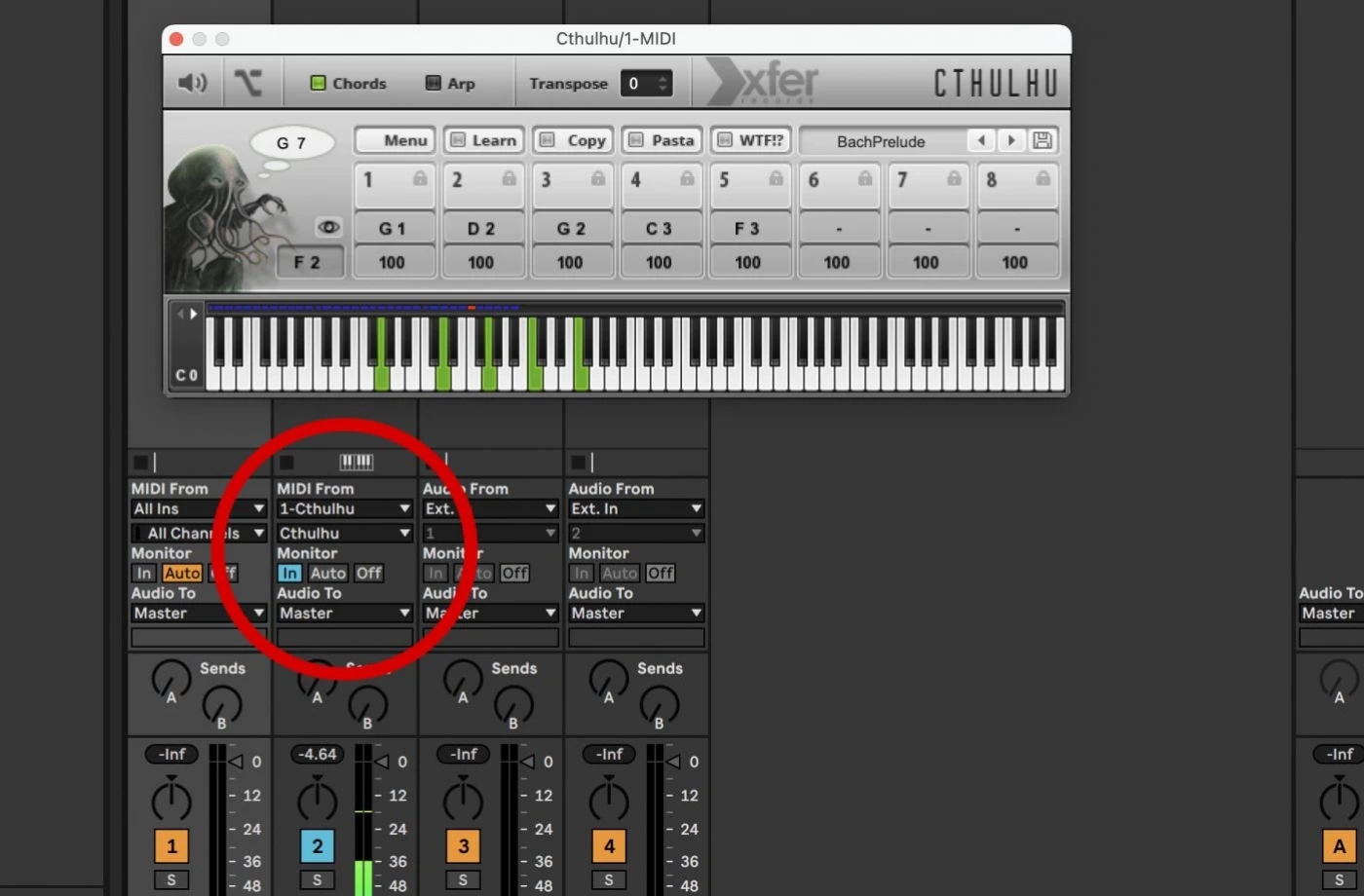Image resolution: width=1364 pixels, height=896 pixels.
Task: Toggle the Arp section on
Action: pos(450,83)
